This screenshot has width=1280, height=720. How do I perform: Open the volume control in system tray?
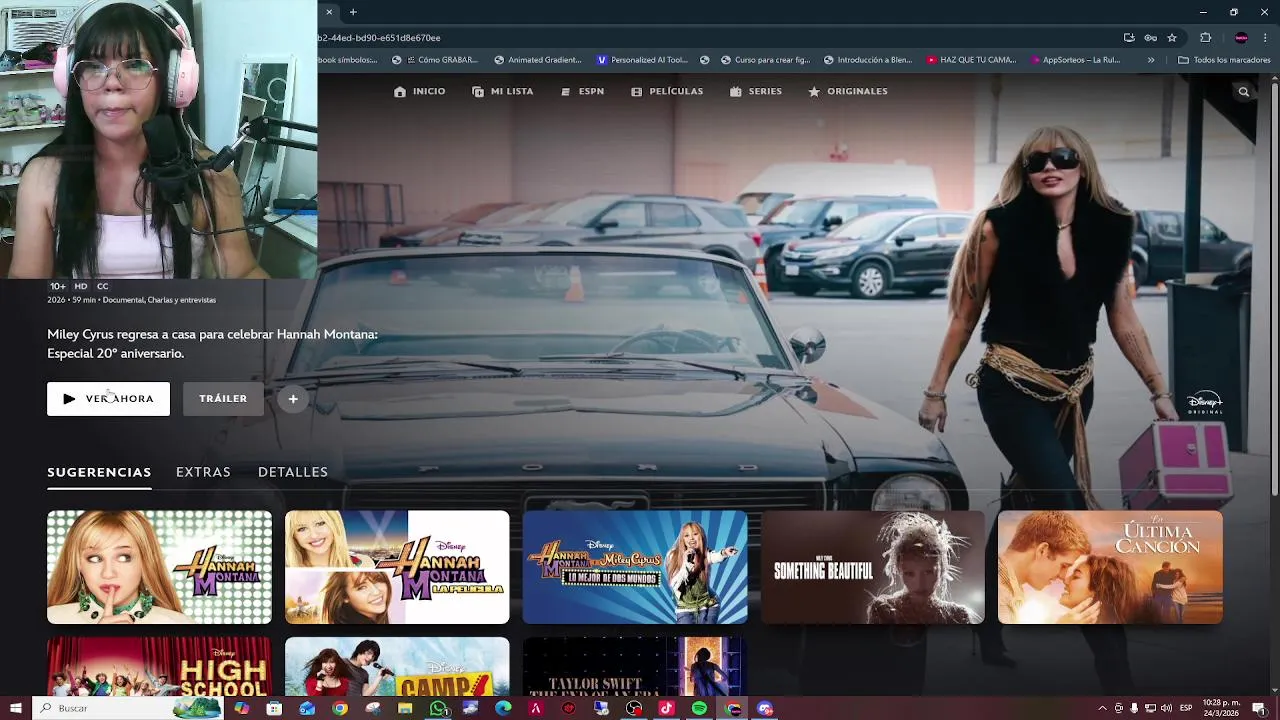tap(1166, 708)
